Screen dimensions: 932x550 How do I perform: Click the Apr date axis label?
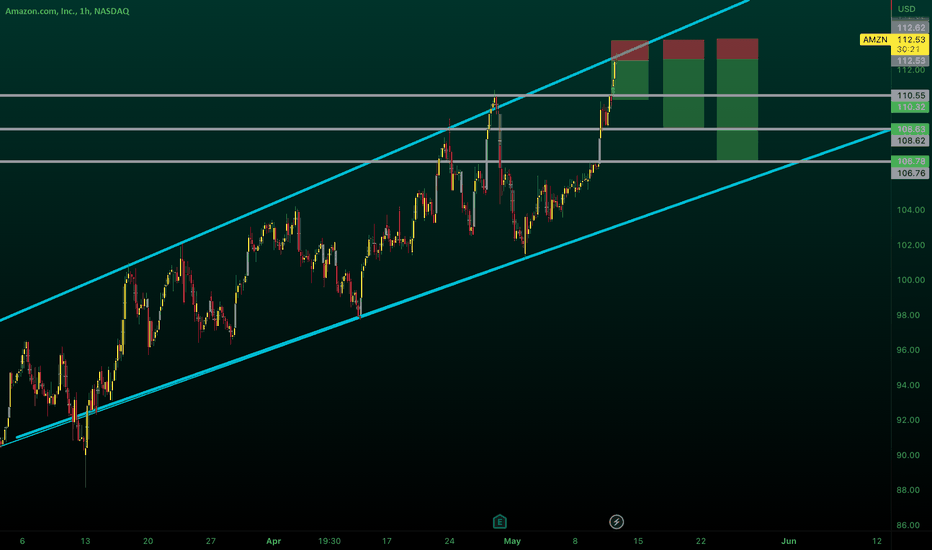pos(273,541)
